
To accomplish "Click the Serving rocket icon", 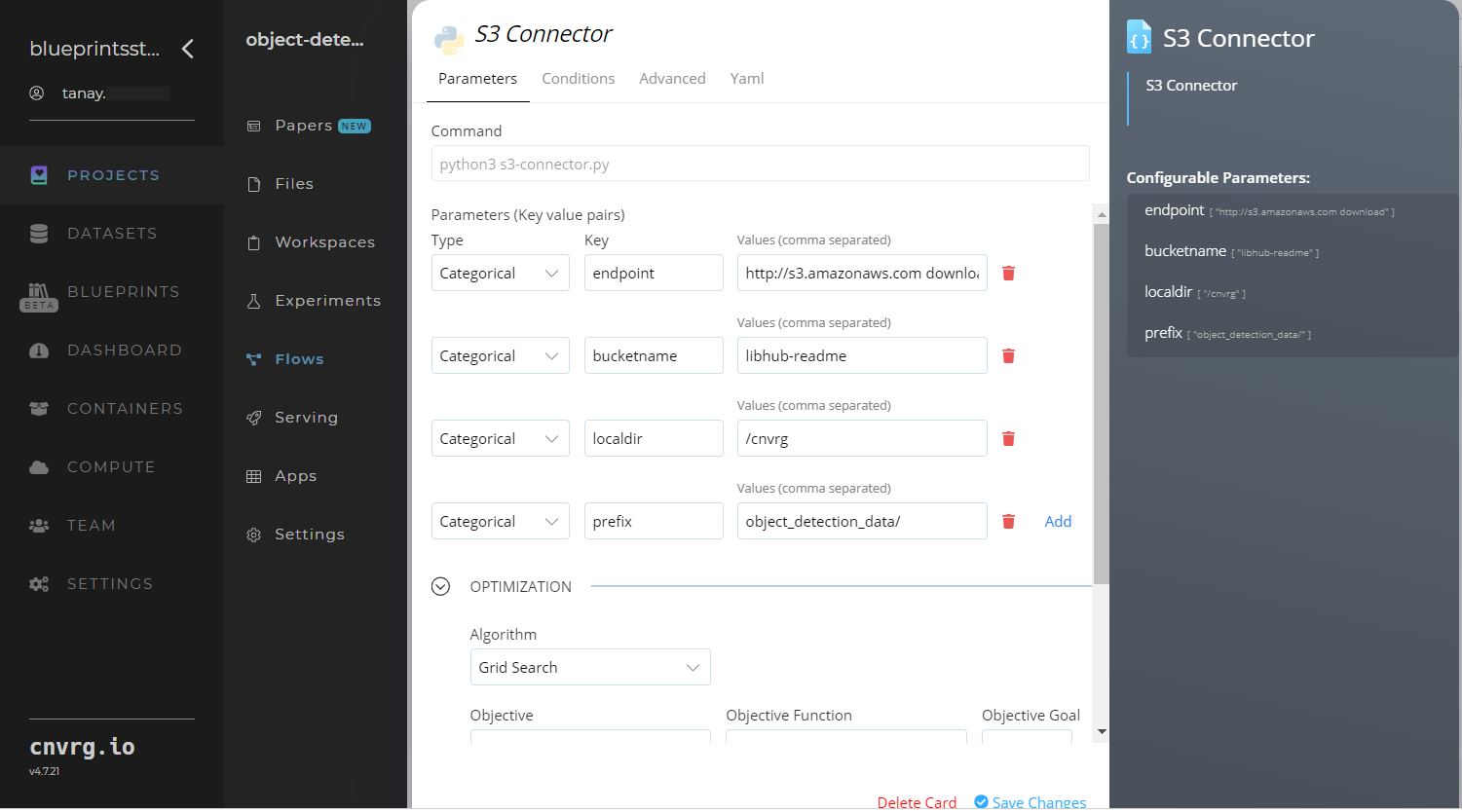I will [x=254, y=418].
